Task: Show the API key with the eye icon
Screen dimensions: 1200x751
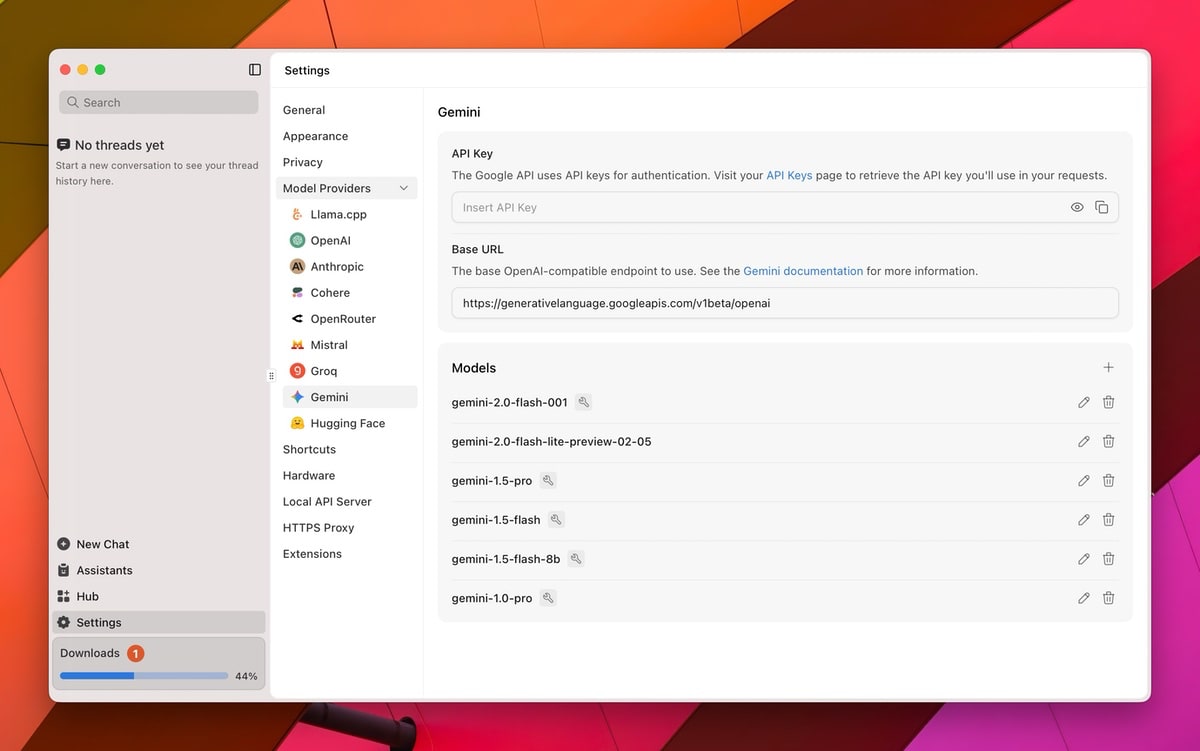Action: click(1077, 207)
